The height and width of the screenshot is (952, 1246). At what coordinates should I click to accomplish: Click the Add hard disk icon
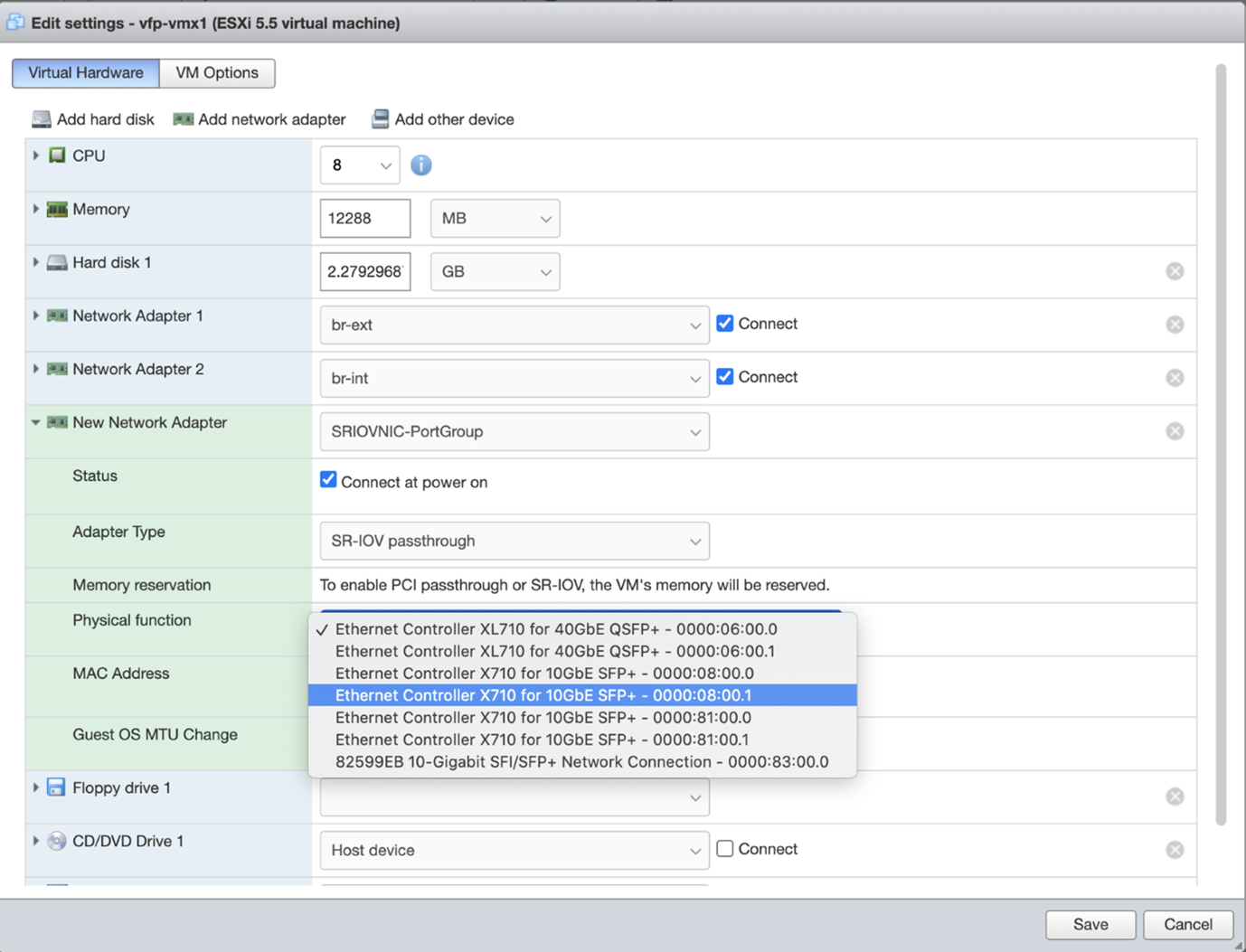(41, 119)
